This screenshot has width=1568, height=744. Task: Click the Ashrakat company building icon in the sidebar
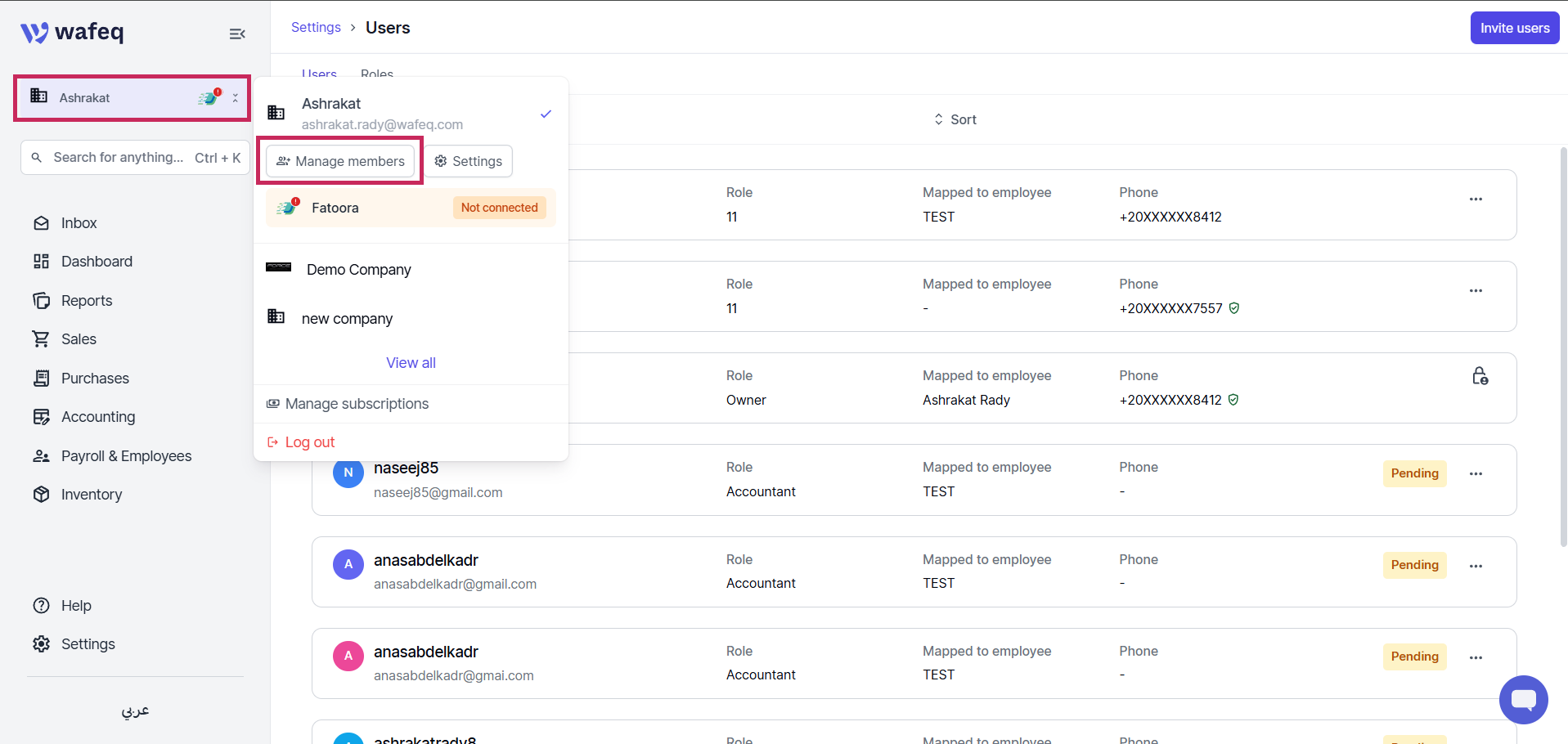(38, 96)
